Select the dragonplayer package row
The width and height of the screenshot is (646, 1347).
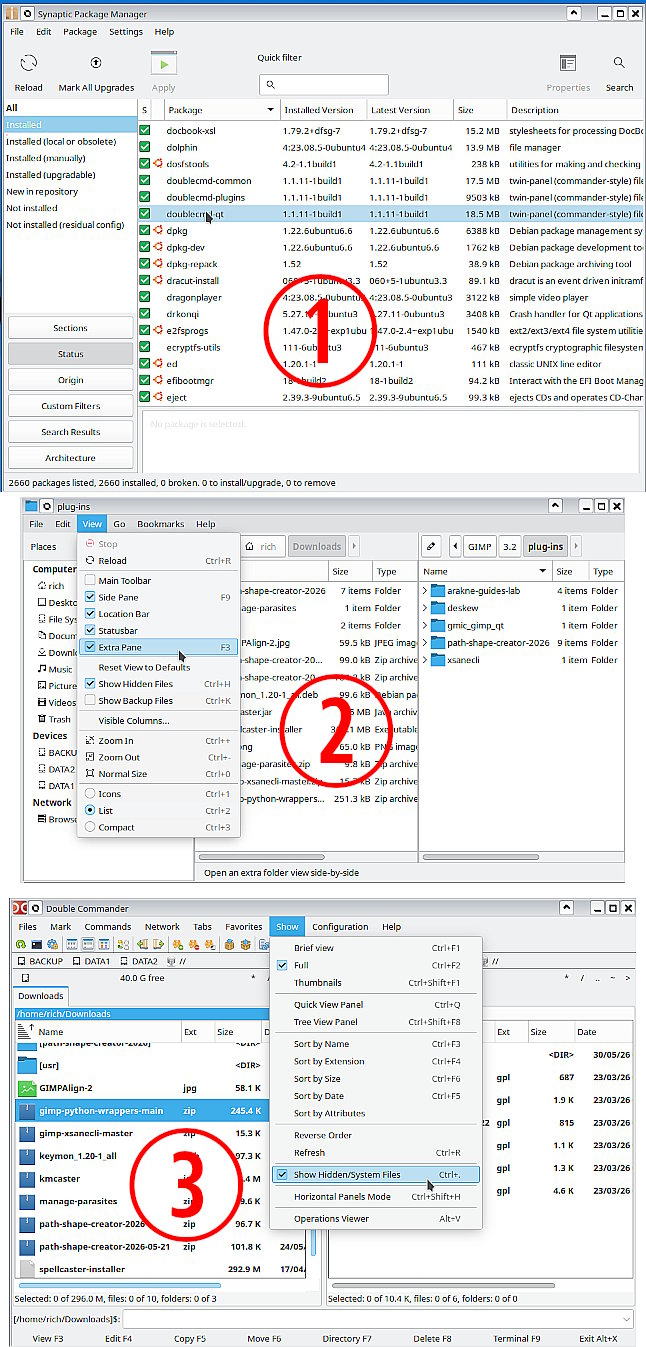(389, 297)
